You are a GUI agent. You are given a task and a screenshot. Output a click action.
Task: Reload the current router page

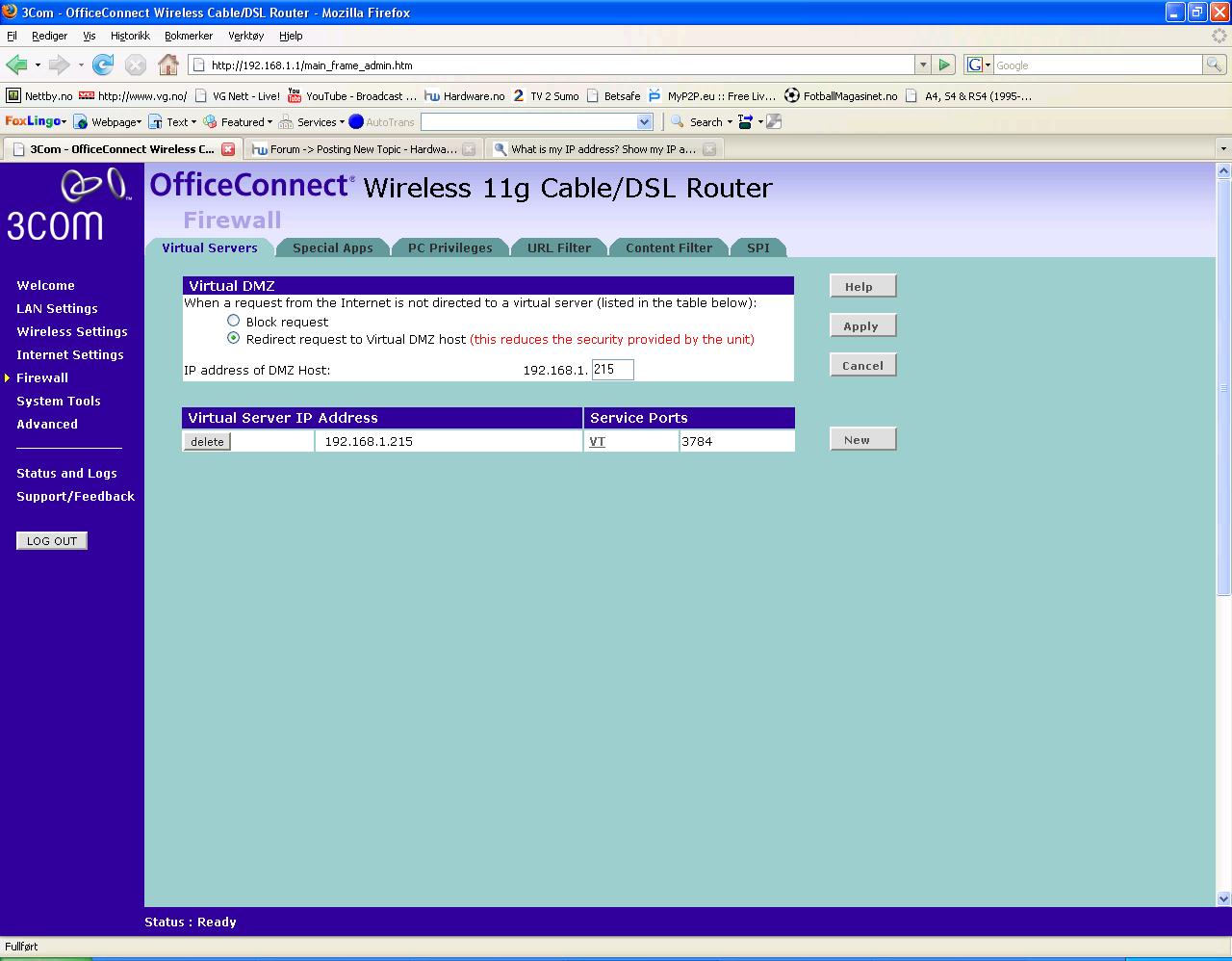pos(103,65)
